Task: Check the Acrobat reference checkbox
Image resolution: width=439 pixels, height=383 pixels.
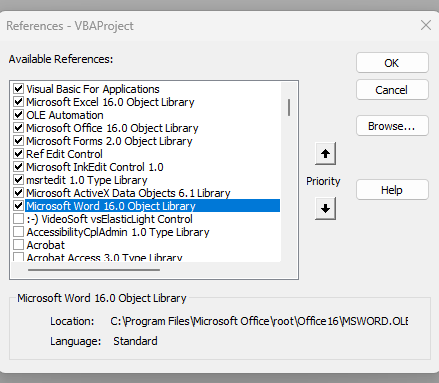Action: point(18,245)
